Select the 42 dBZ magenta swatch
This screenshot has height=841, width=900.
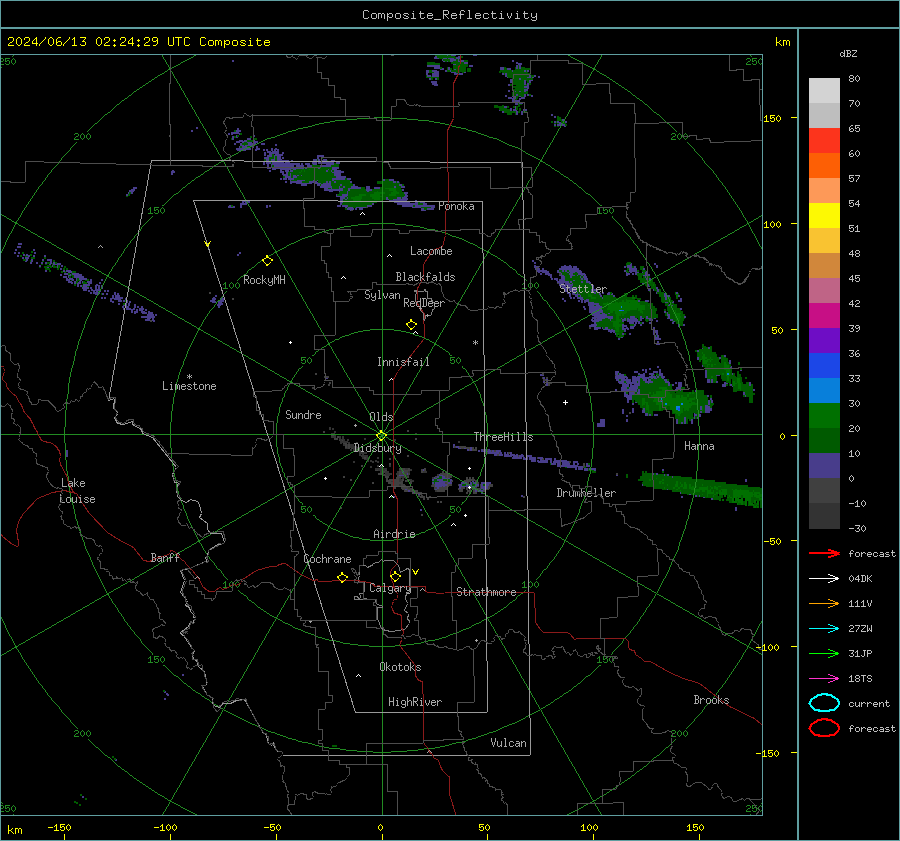(x=824, y=315)
